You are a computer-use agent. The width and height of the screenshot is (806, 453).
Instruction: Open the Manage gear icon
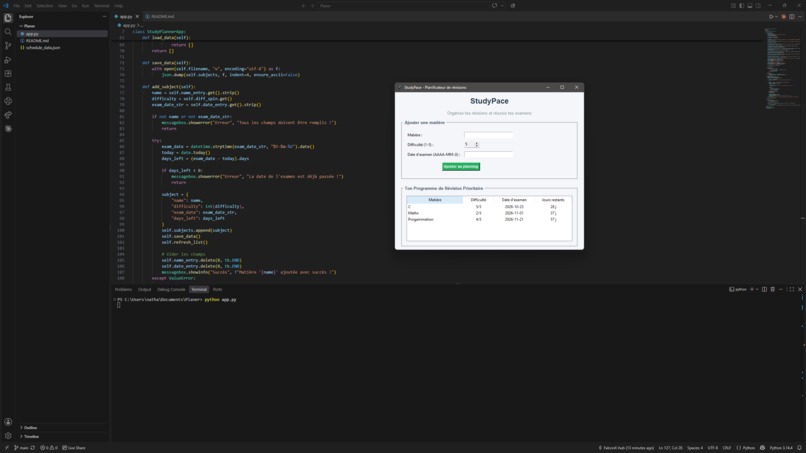point(8,436)
